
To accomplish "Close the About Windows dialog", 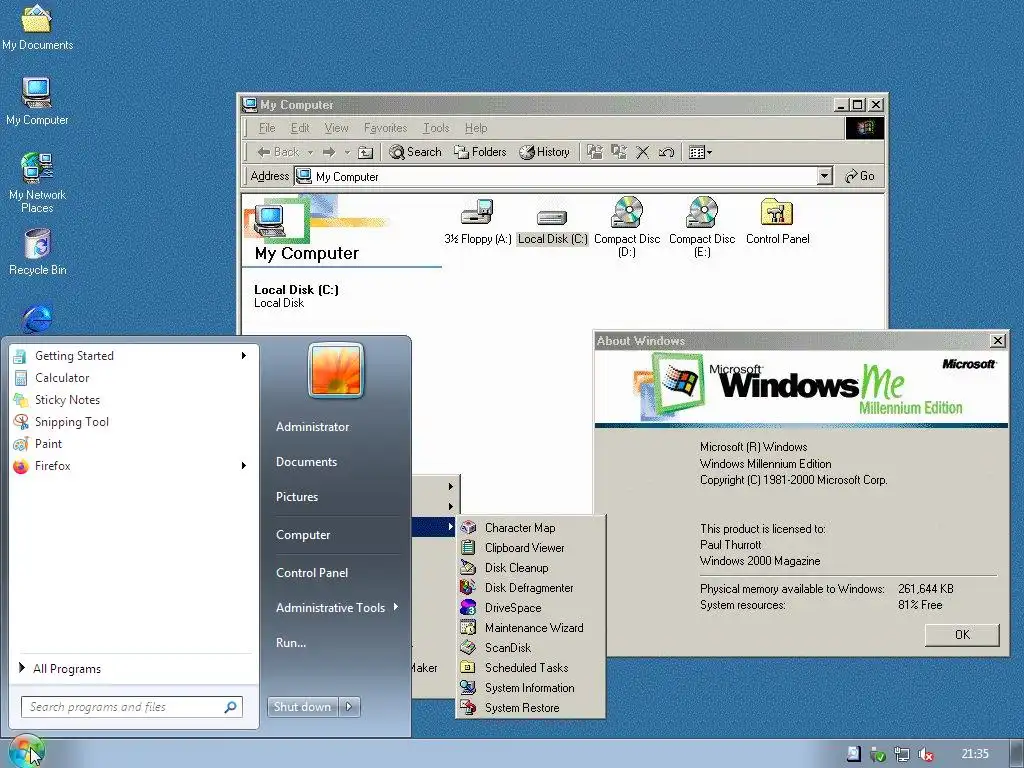I will (998, 340).
